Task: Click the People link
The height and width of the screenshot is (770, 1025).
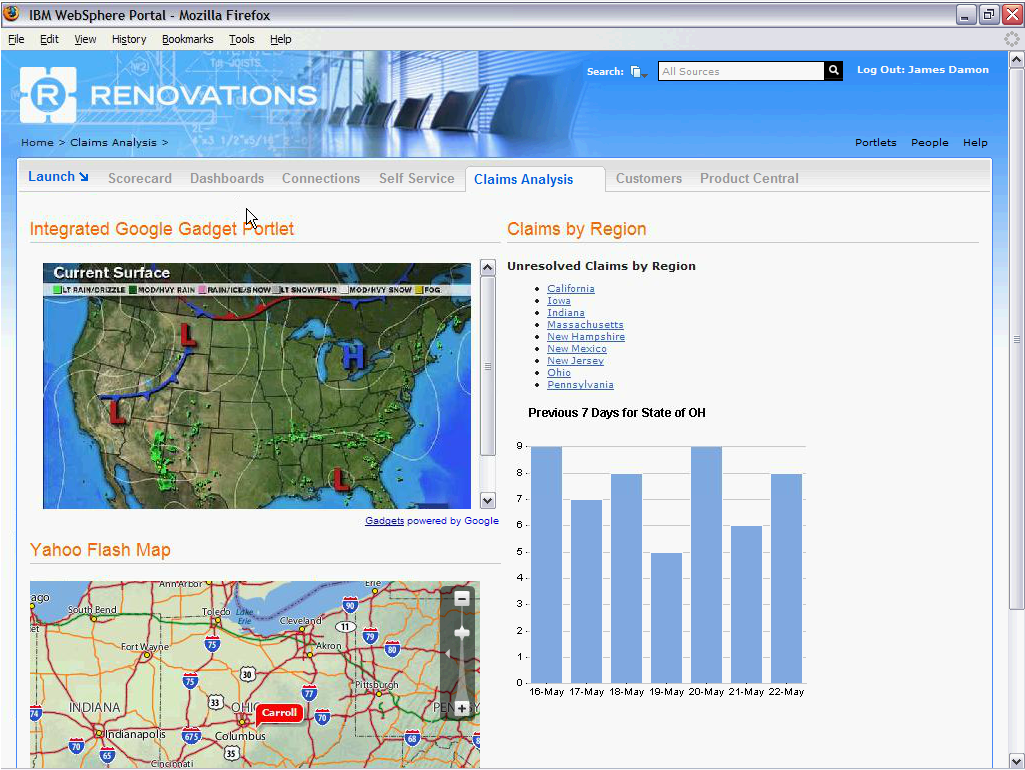Action: (930, 142)
